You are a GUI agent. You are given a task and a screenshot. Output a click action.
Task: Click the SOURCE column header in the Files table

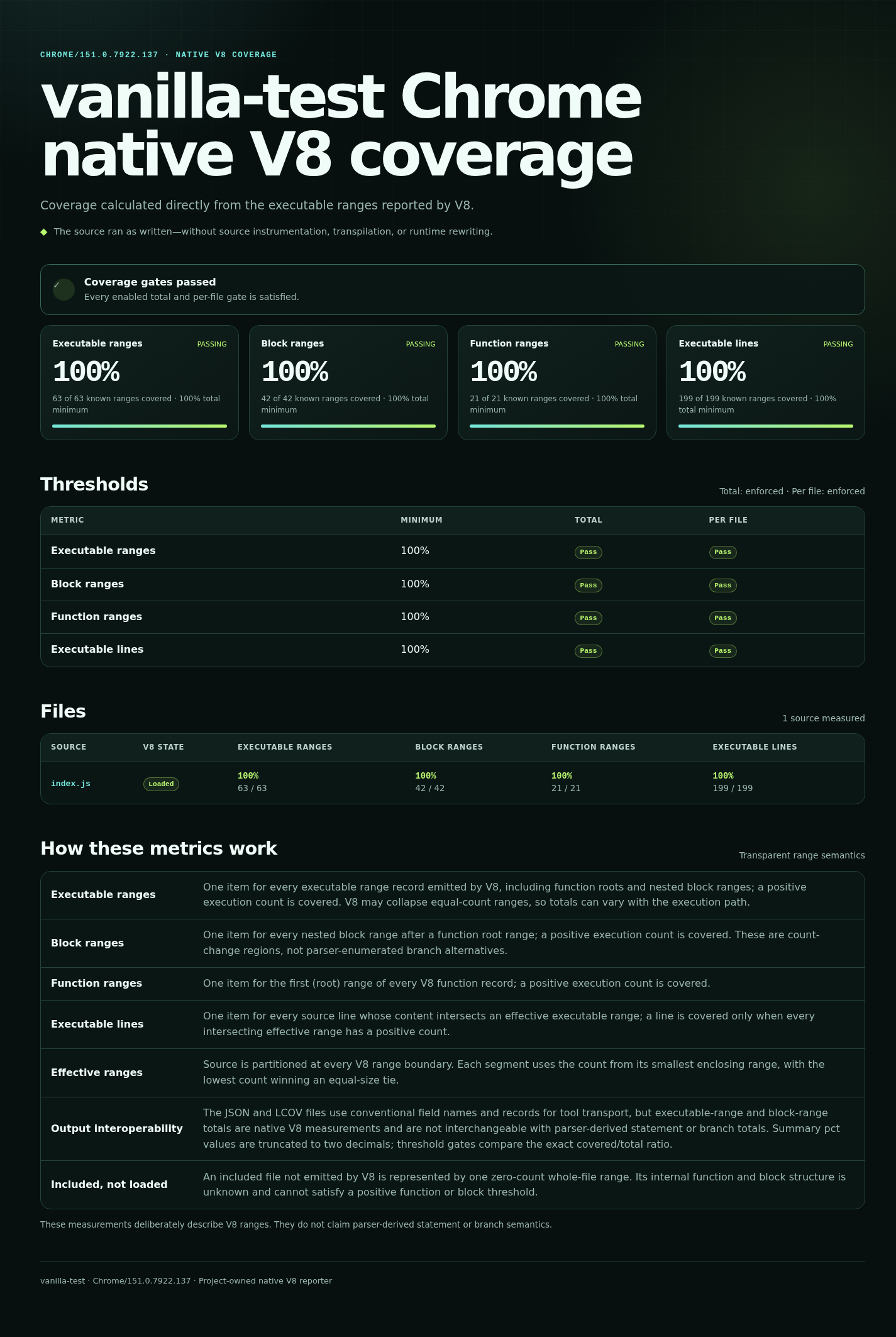pyautogui.click(x=69, y=747)
